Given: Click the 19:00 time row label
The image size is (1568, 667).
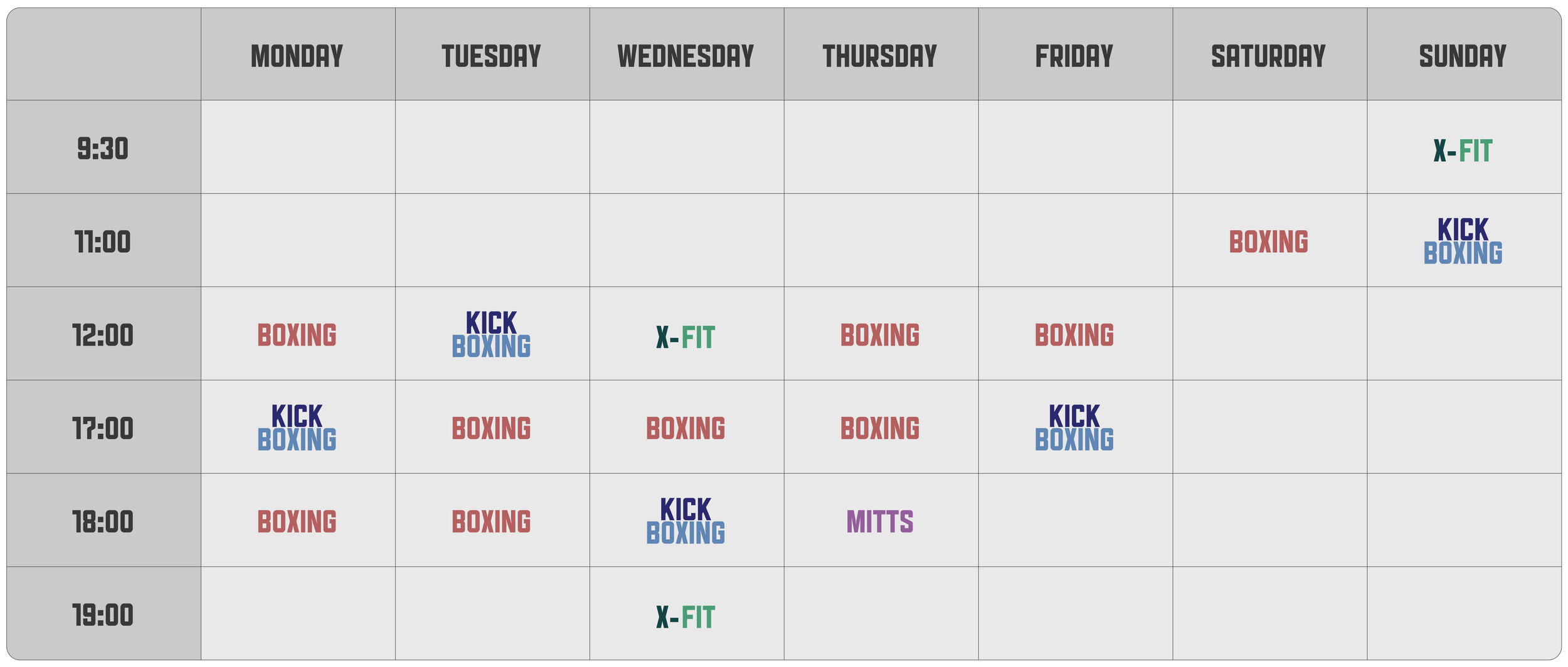Looking at the screenshot, I should coord(103,616).
